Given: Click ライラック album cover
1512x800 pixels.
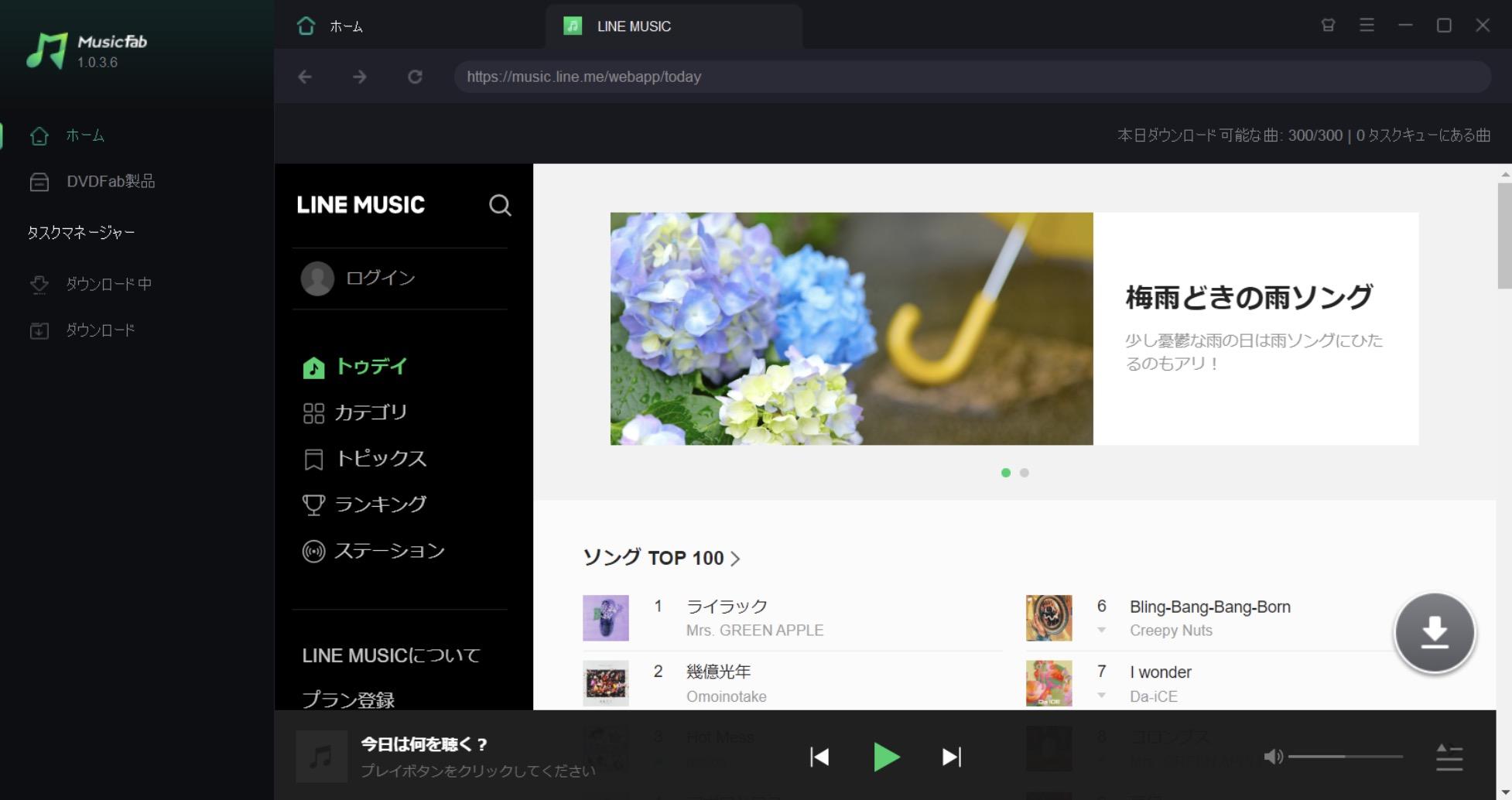Looking at the screenshot, I should pyautogui.click(x=606, y=618).
